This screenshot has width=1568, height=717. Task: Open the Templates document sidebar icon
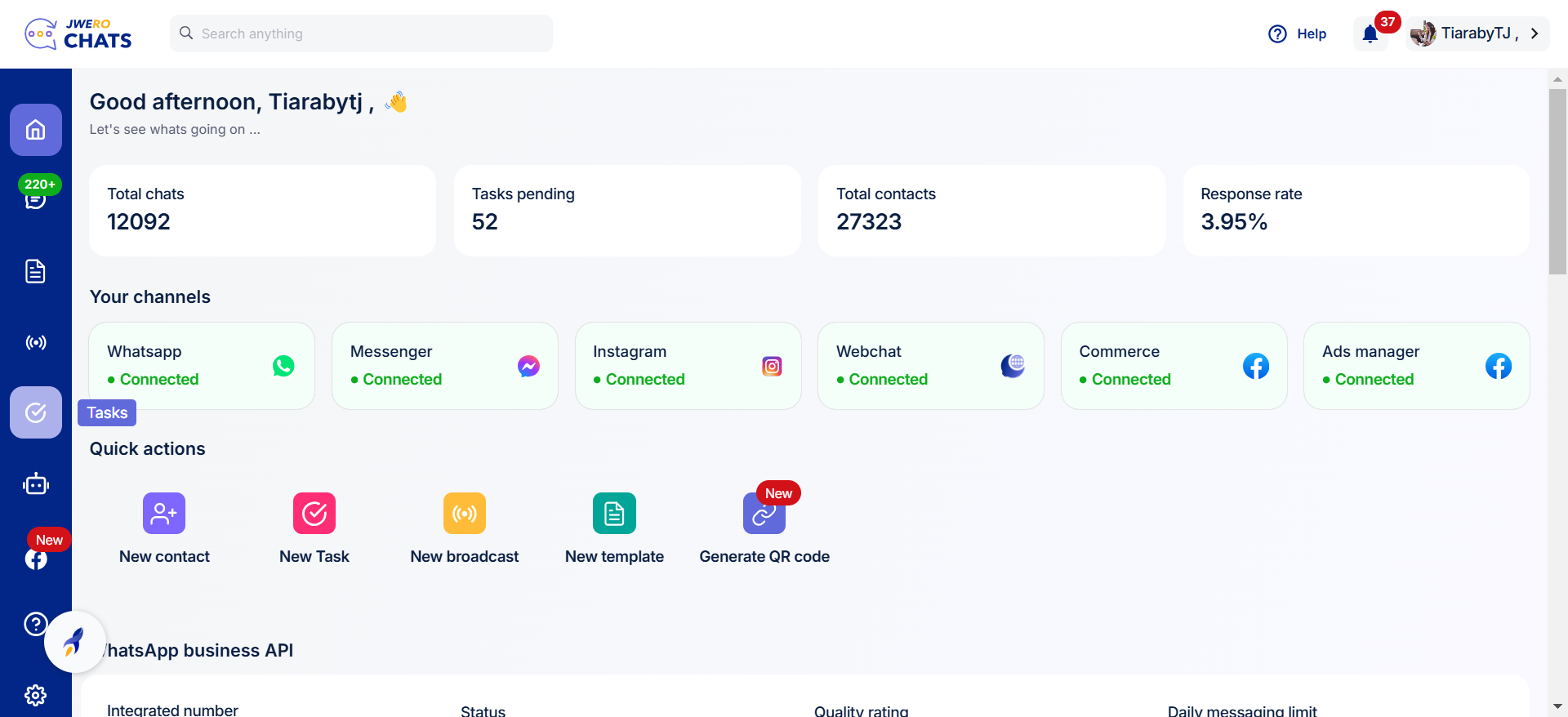(36, 271)
